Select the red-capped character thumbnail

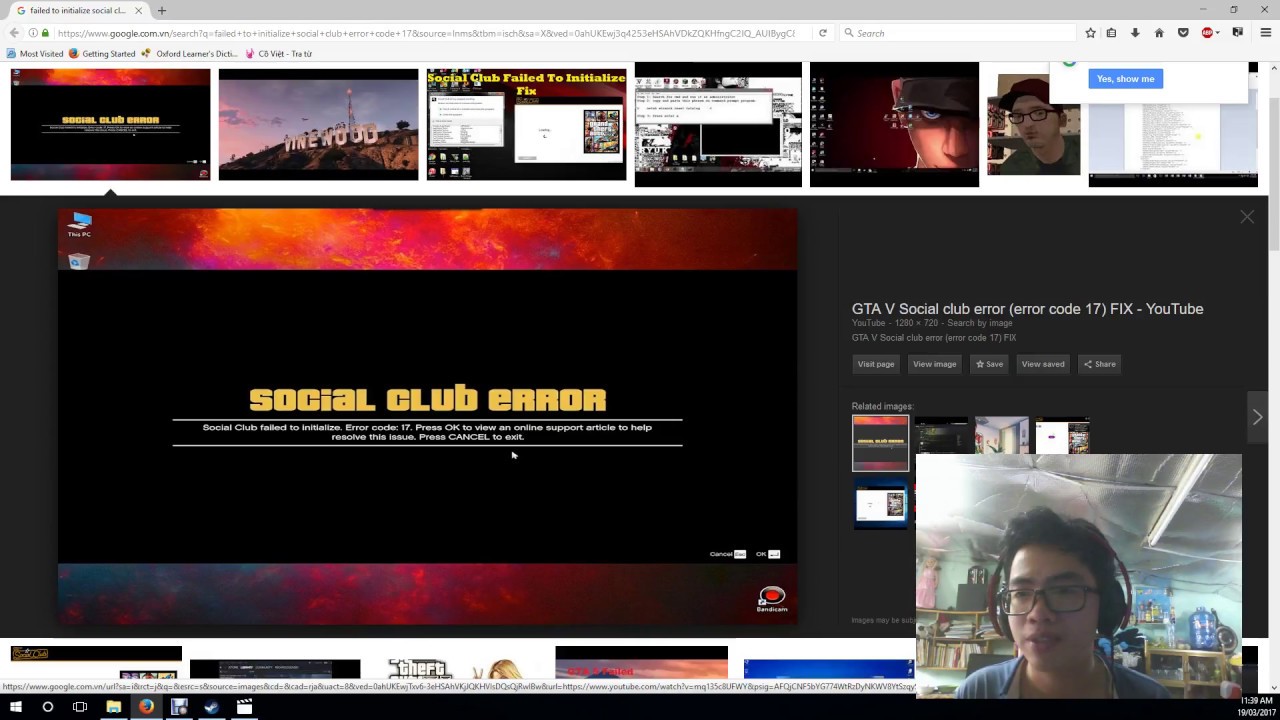(x=894, y=124)
